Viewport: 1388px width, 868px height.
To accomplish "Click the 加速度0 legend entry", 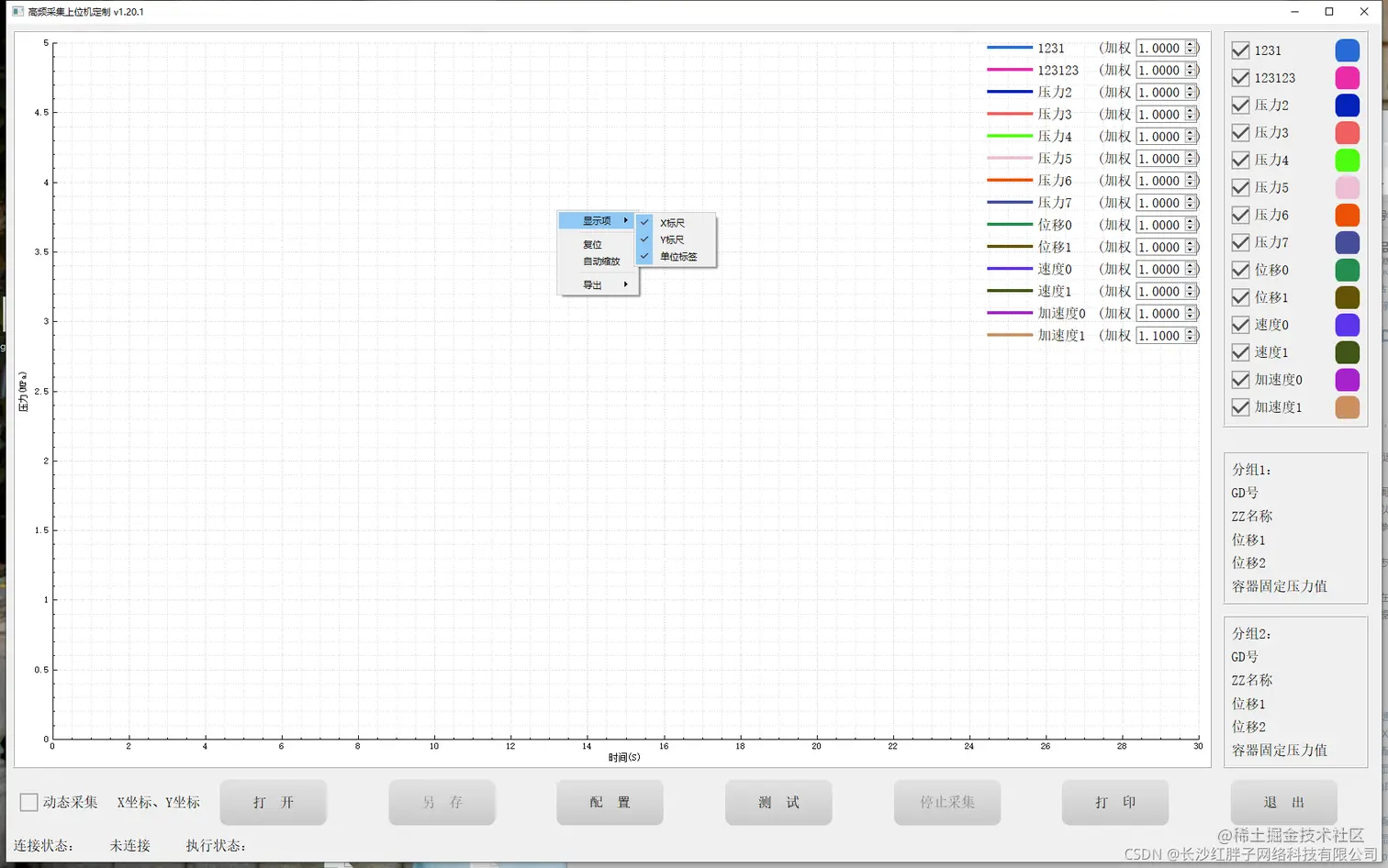I will [1062, 314].
